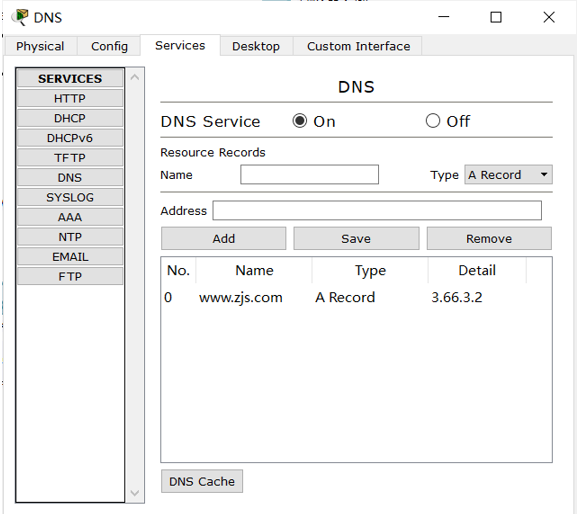577x514 pixels.
Task: Open the NTP service
Action: tap(70, 237)
